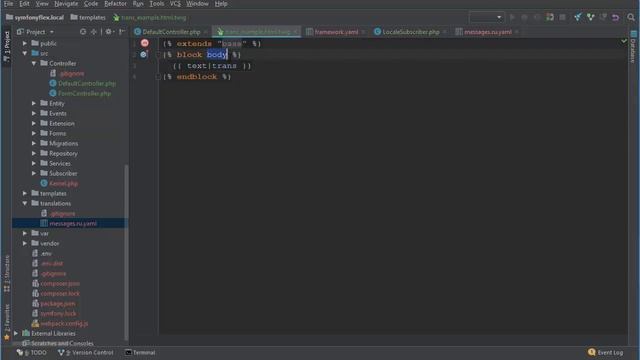Screen dimensions: 640x360
Task: Expand the Subscriber folder
Action: 34,173
